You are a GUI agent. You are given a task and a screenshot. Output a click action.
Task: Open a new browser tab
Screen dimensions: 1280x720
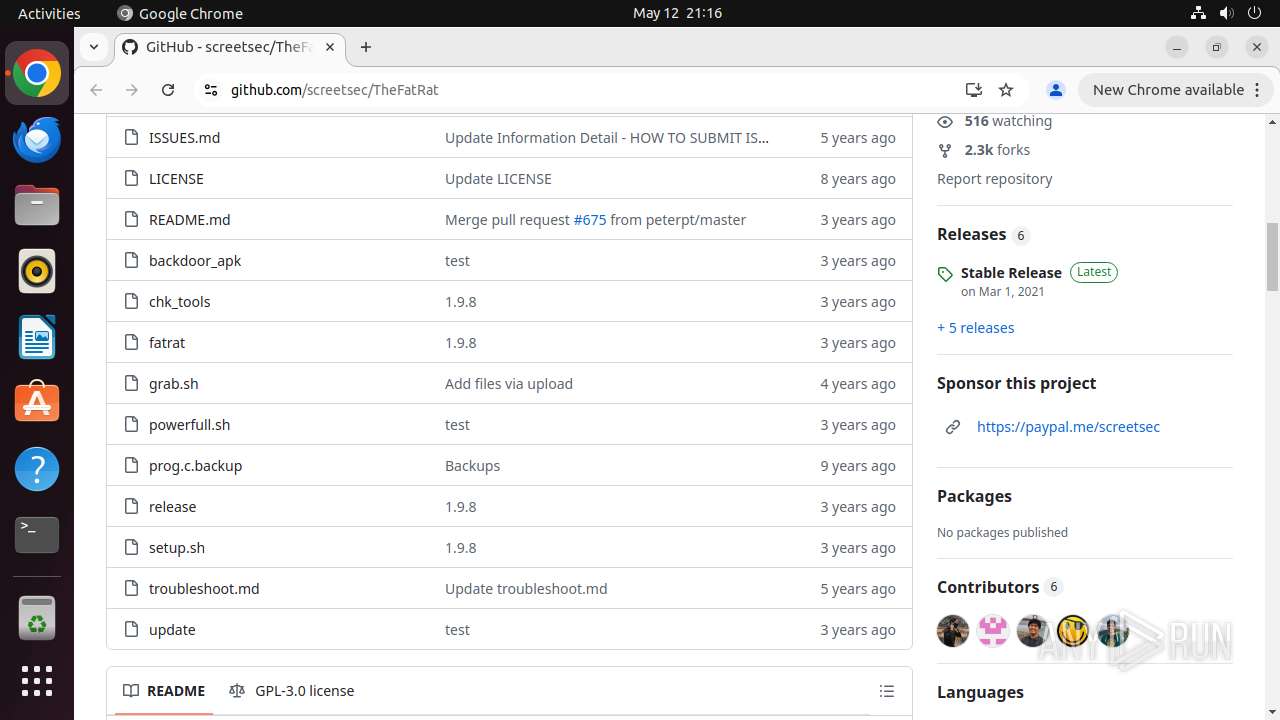(x=366, y=47)
